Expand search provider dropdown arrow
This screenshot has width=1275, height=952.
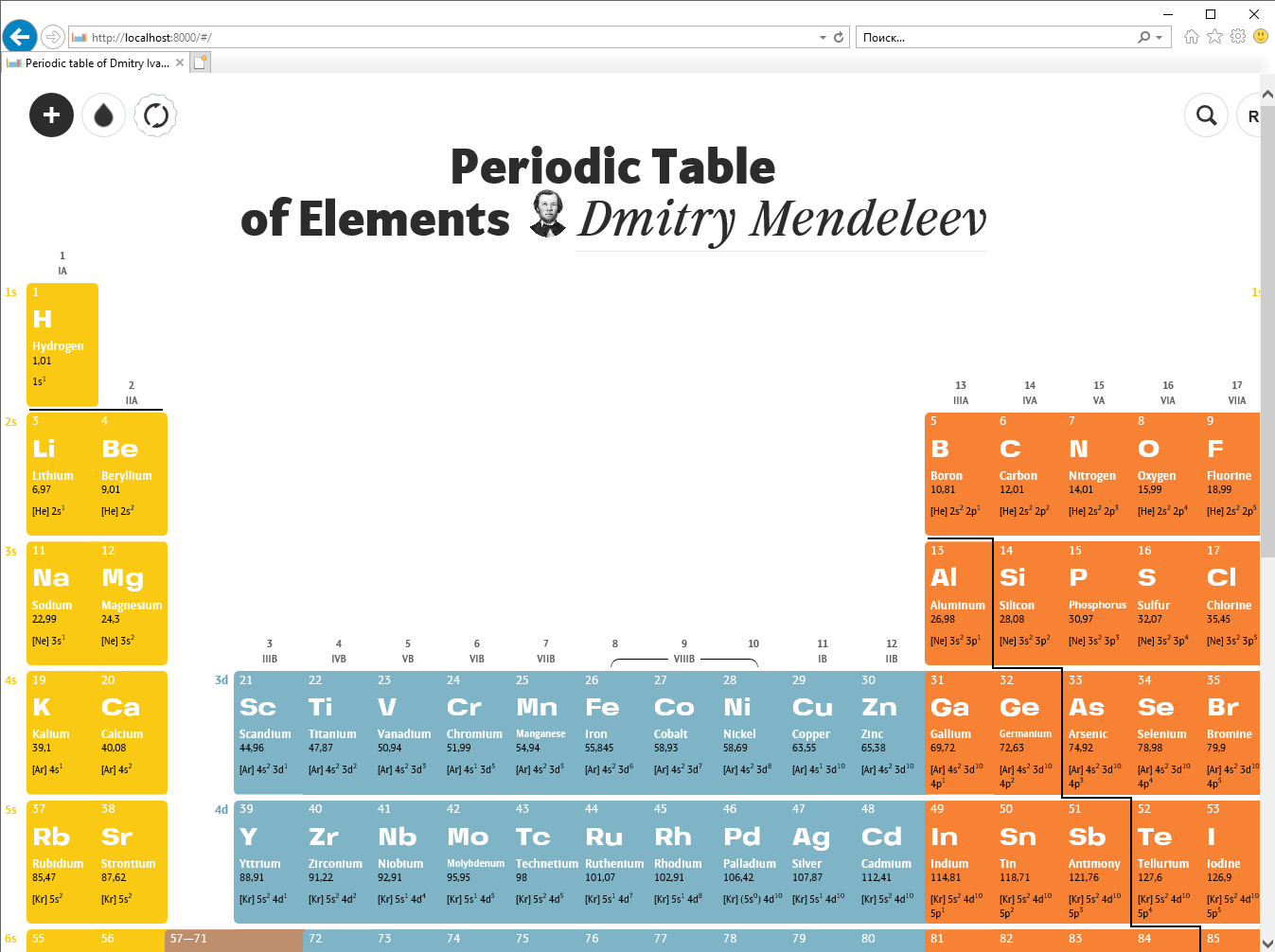point(1159,38)
